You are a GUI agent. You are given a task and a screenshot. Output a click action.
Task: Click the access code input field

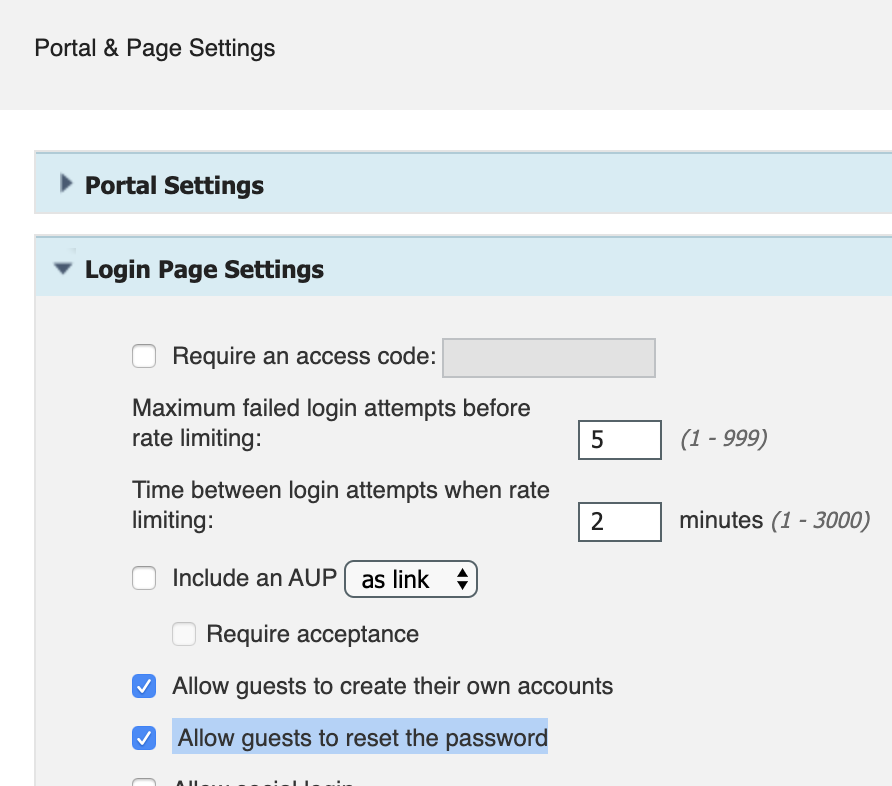[548, 357]
